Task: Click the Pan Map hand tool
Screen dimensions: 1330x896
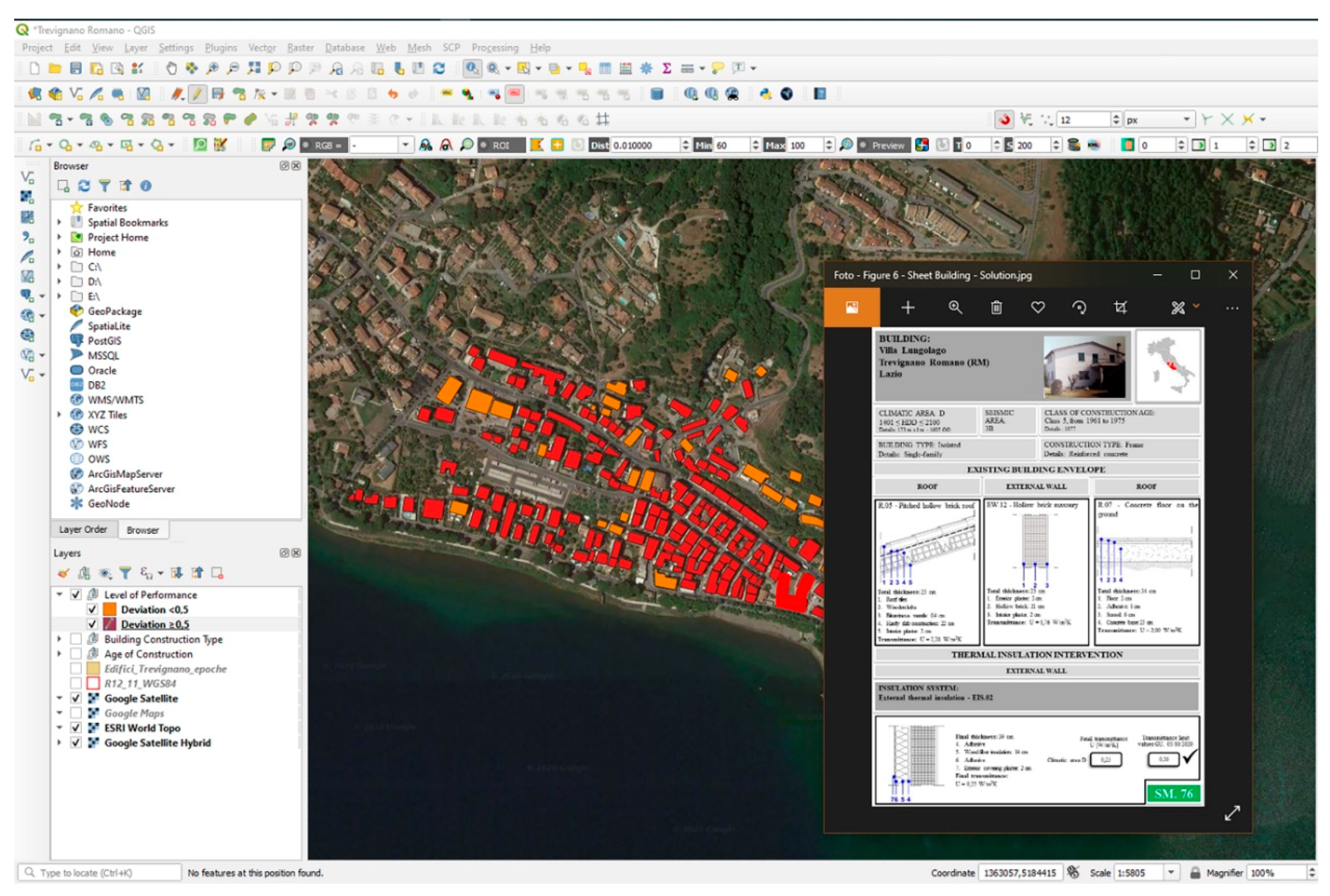Action: 171,69
